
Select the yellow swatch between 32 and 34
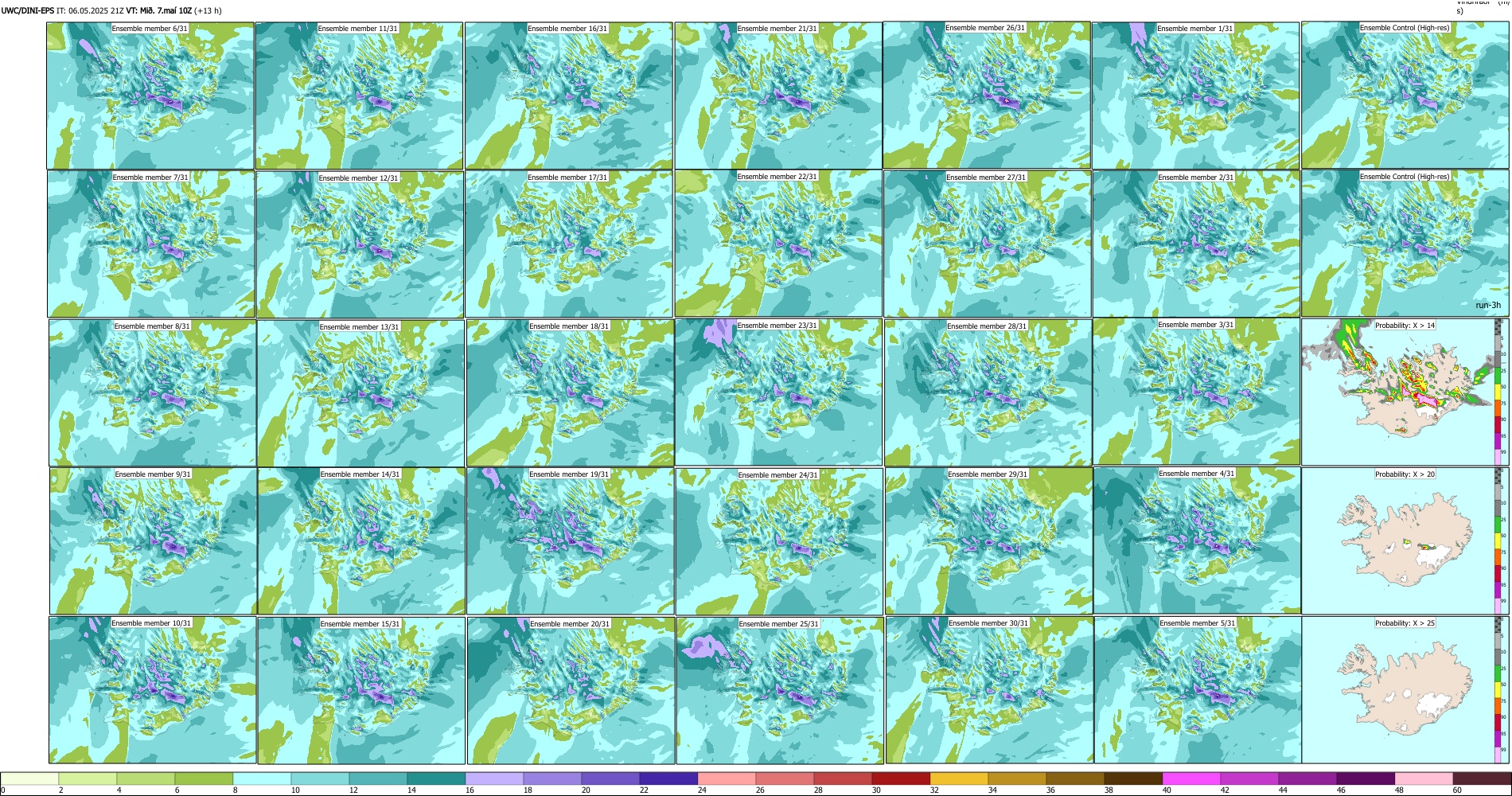[959, 779]
